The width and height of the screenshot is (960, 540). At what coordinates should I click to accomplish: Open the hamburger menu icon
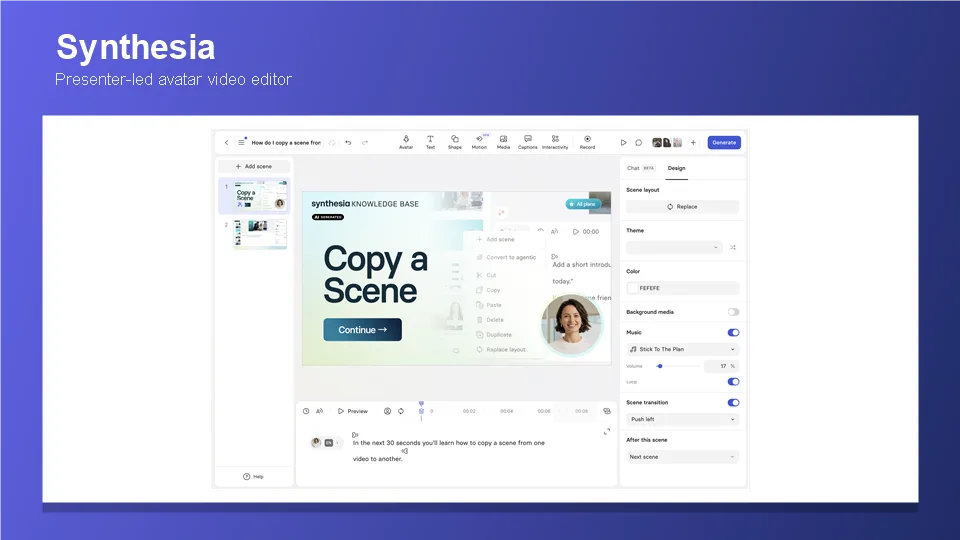241,143
